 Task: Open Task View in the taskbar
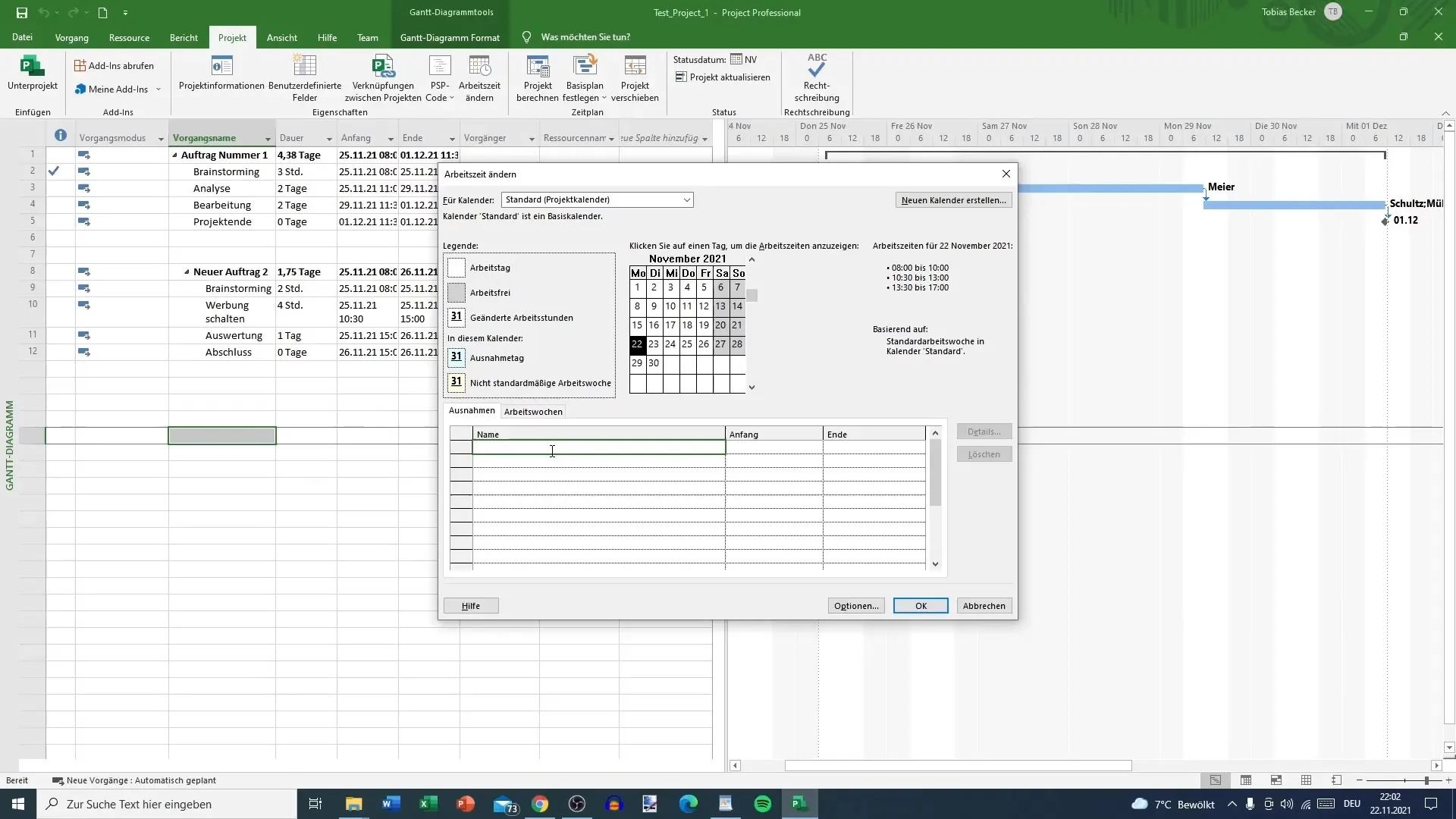tap(315, 804)
